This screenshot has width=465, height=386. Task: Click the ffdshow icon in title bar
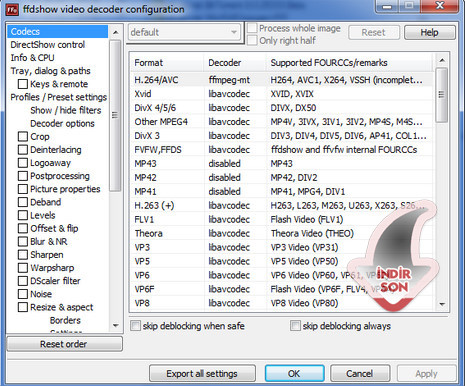pos(12,10)
